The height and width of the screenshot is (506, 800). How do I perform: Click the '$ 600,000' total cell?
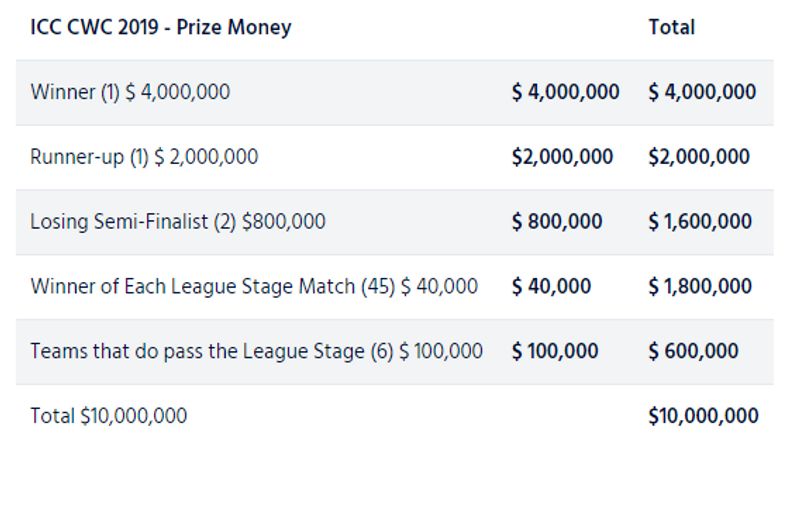(694, 351)
